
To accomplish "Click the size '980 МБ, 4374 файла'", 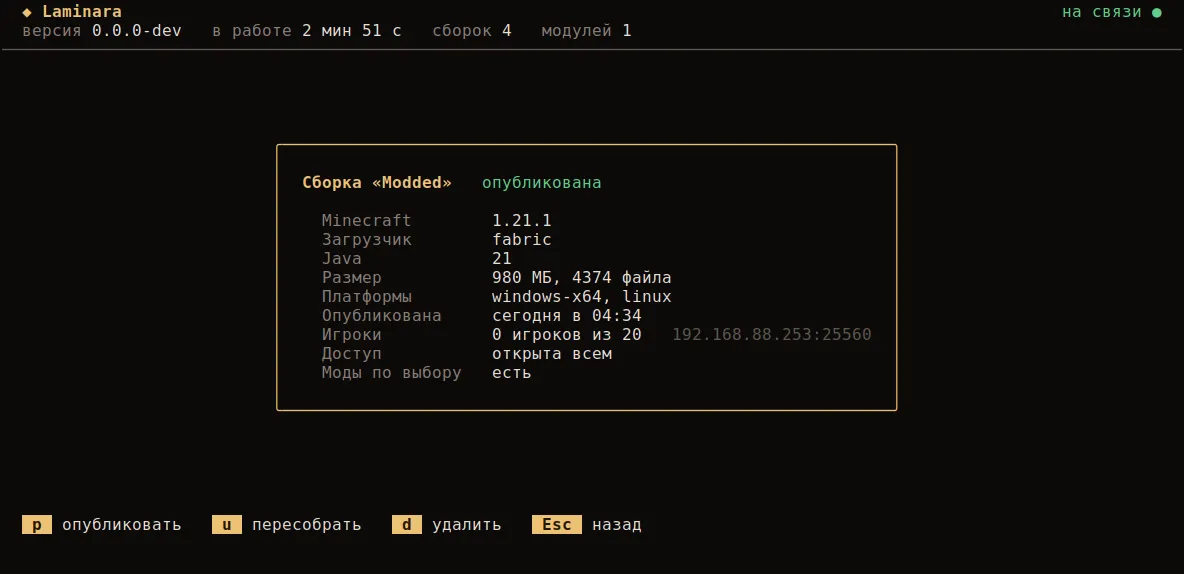I will pos(581,278).
